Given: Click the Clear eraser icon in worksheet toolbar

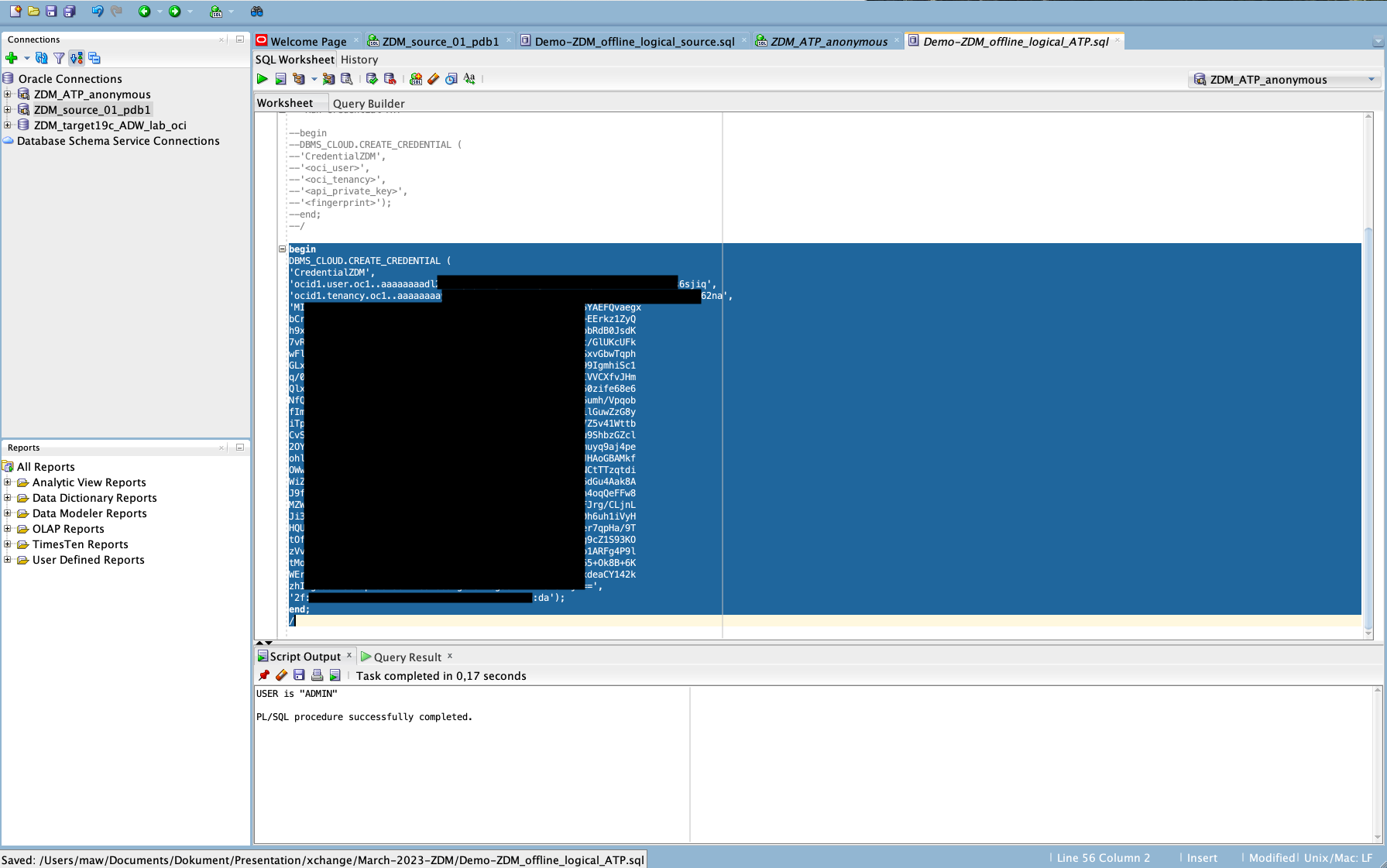Looking at the screenshot, I should [x=434, y=79].
